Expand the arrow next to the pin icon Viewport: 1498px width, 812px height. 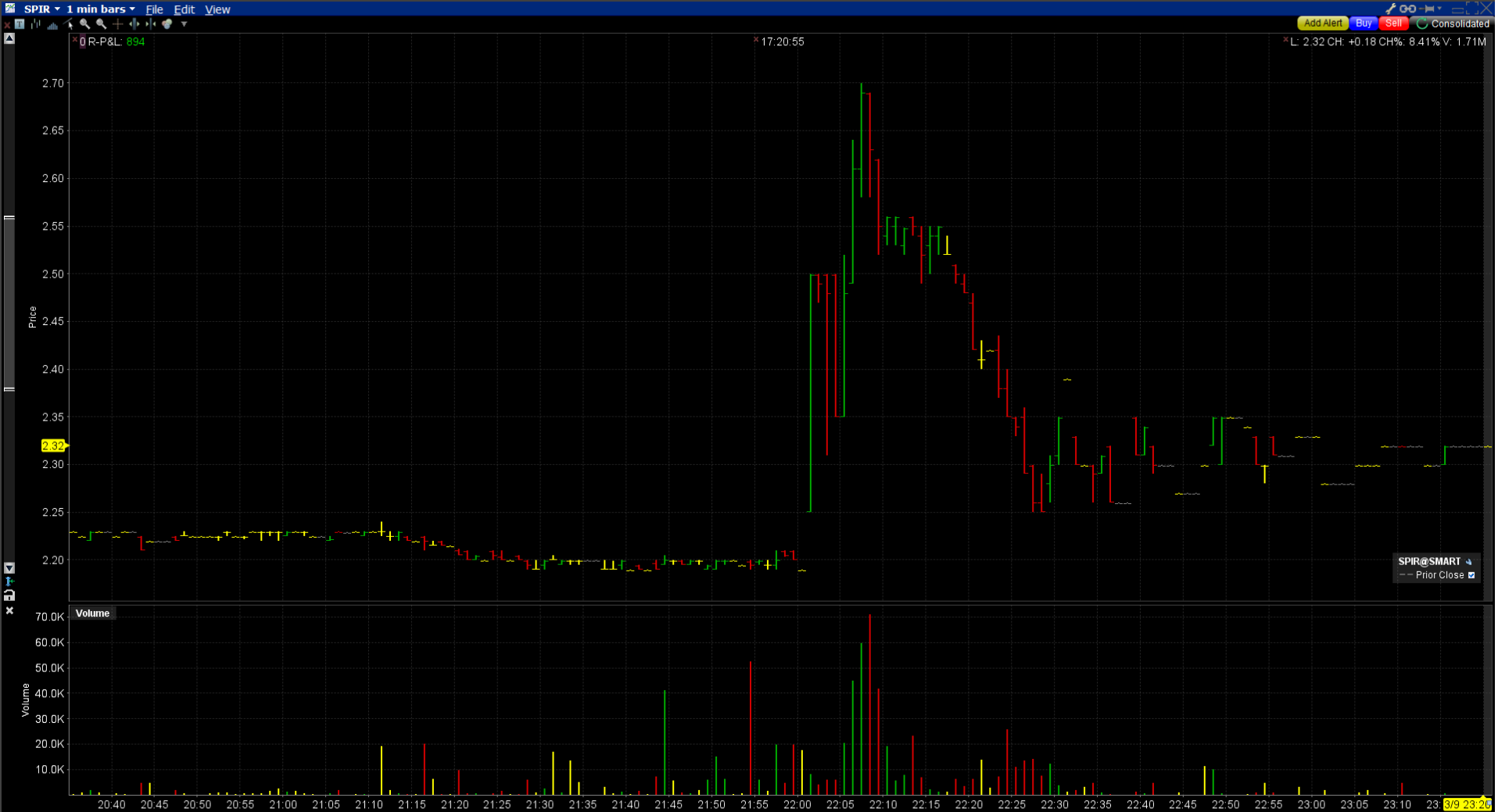(x=1439, y=9)
